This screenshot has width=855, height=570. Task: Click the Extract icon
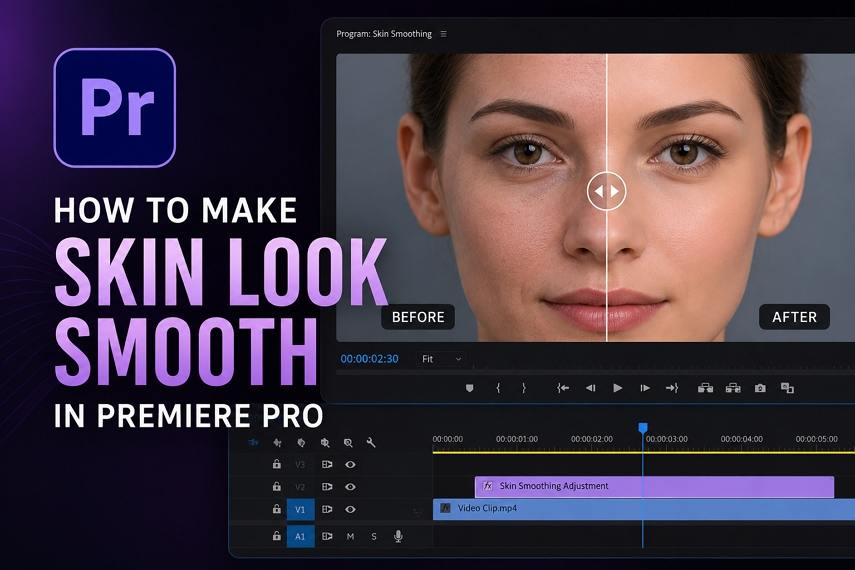[x=733, y=388]
